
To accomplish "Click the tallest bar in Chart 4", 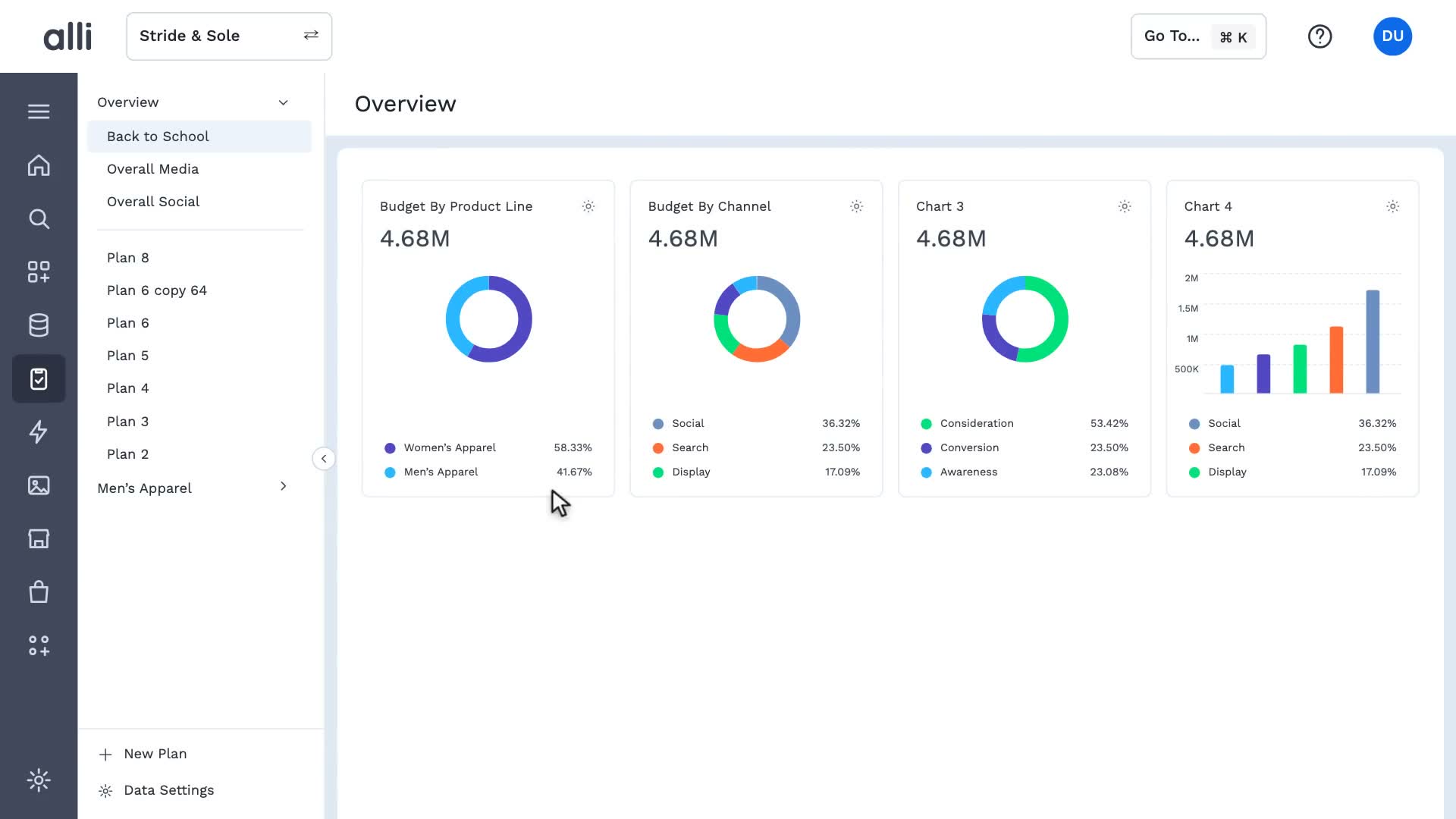I will pyautogui.click(x=1373, y=341).
